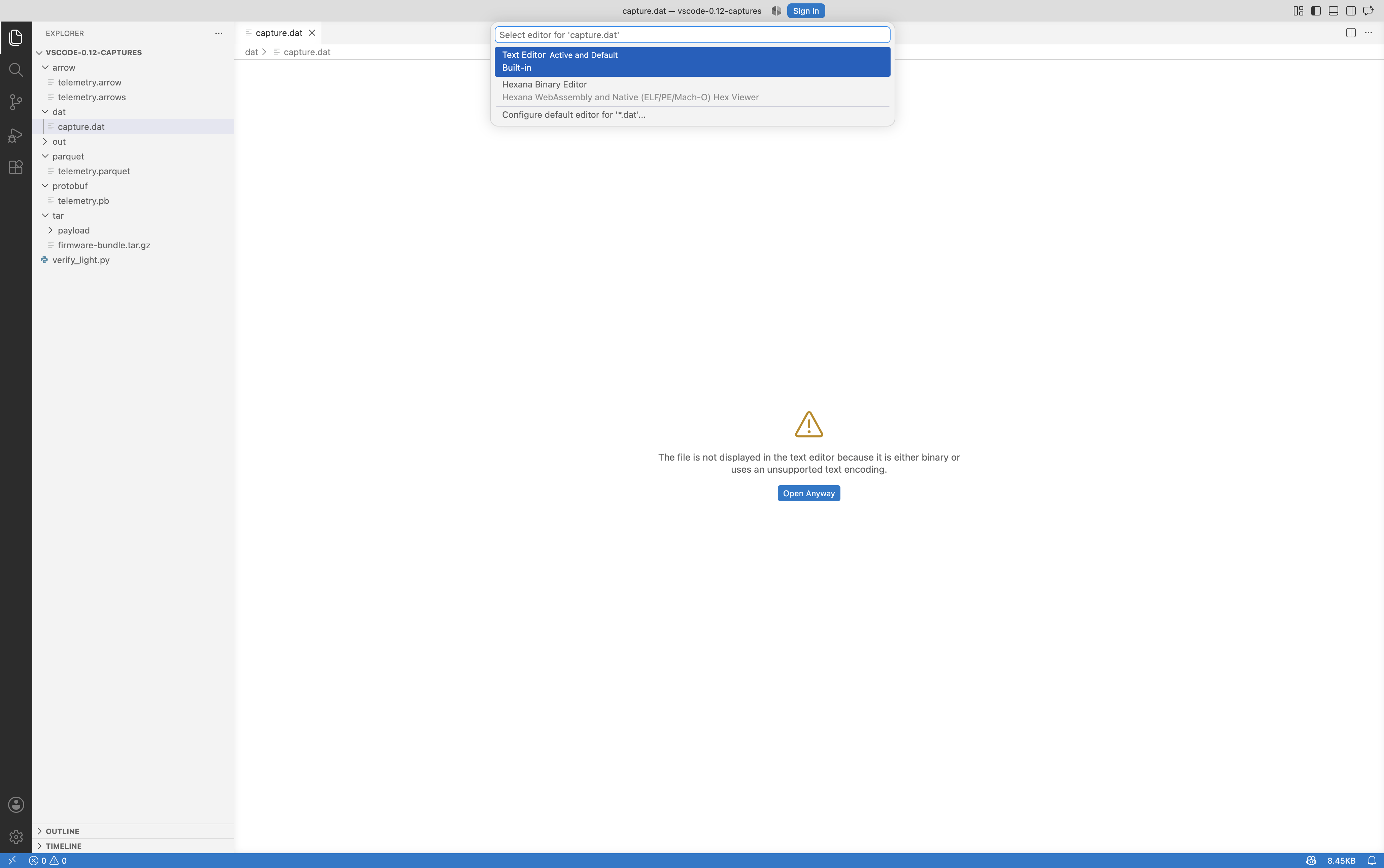This screenshot has width=1384, height=868.
Task: Toggle the primary side bar
Action: (x=1316, y=11)
